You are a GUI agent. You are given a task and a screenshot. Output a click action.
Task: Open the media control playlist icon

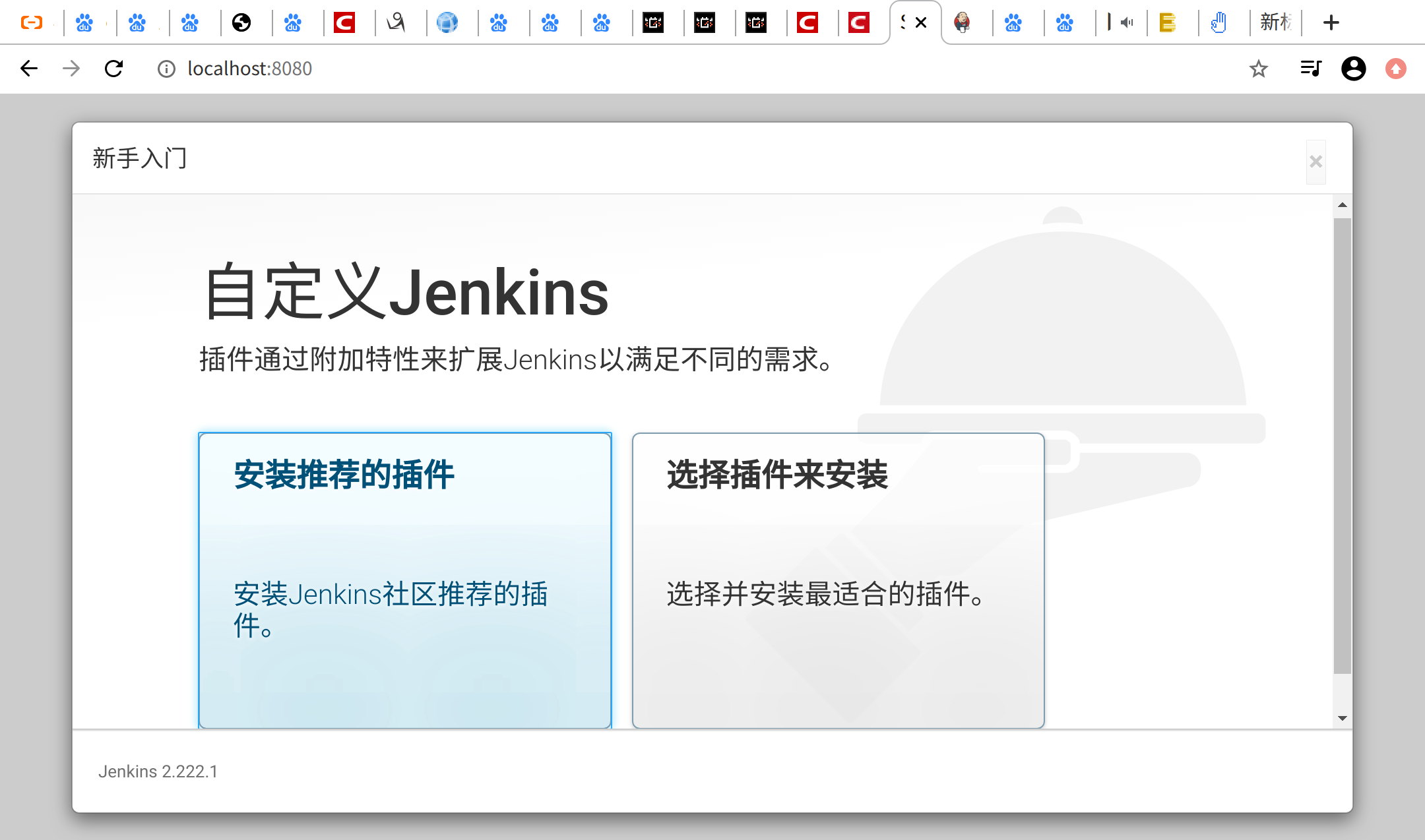1310,69
